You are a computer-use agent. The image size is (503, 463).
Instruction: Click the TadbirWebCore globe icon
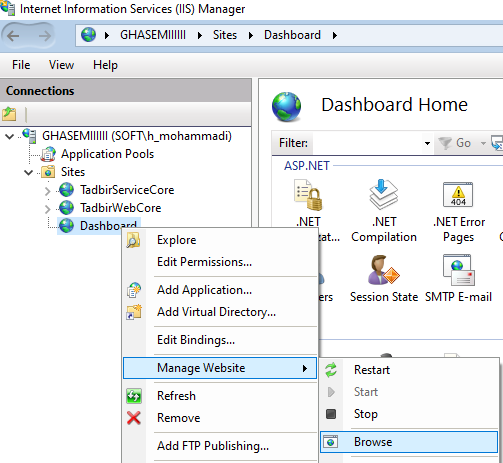(66, 208)
